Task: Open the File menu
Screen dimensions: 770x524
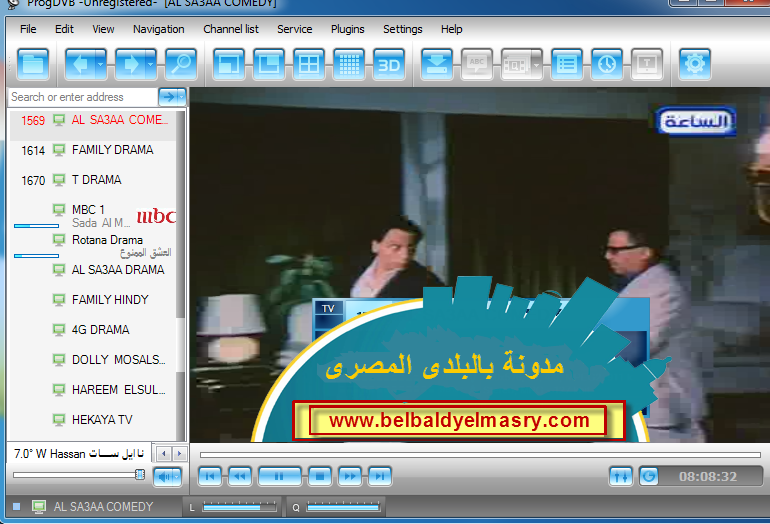Action: point(28,29)
